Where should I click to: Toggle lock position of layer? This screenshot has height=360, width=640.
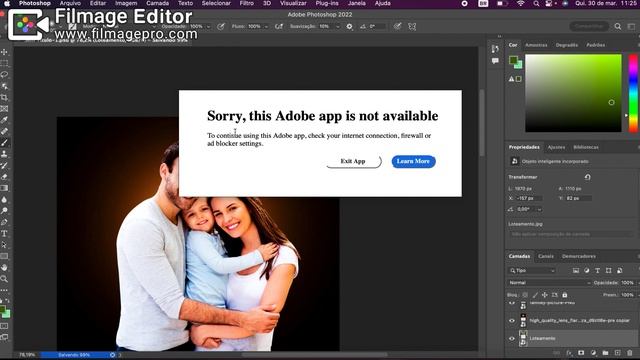(x=544, y=295)
